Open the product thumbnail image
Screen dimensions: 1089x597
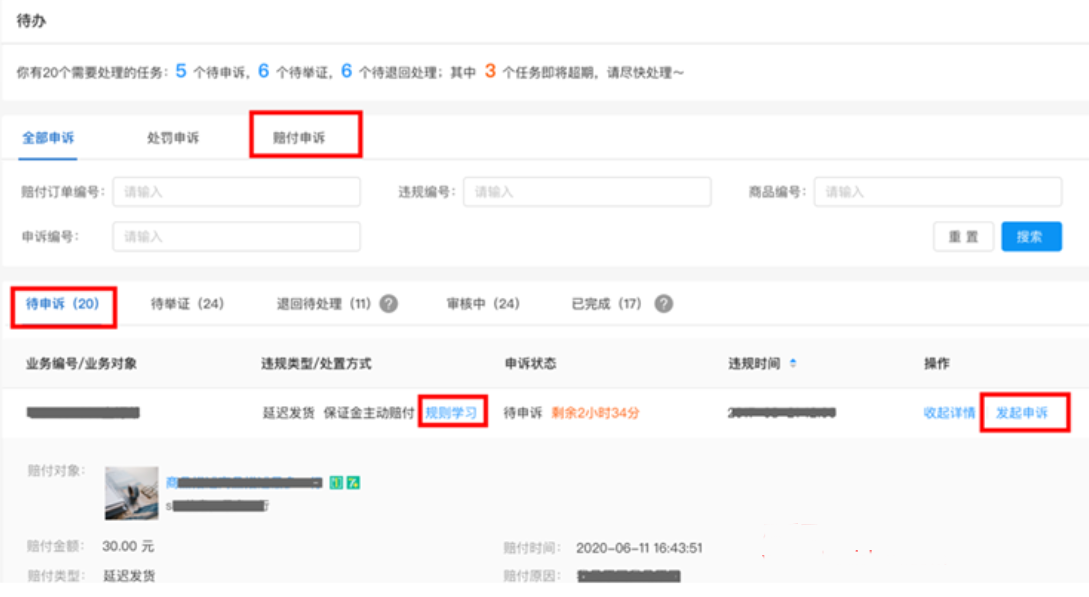(132, 493)
